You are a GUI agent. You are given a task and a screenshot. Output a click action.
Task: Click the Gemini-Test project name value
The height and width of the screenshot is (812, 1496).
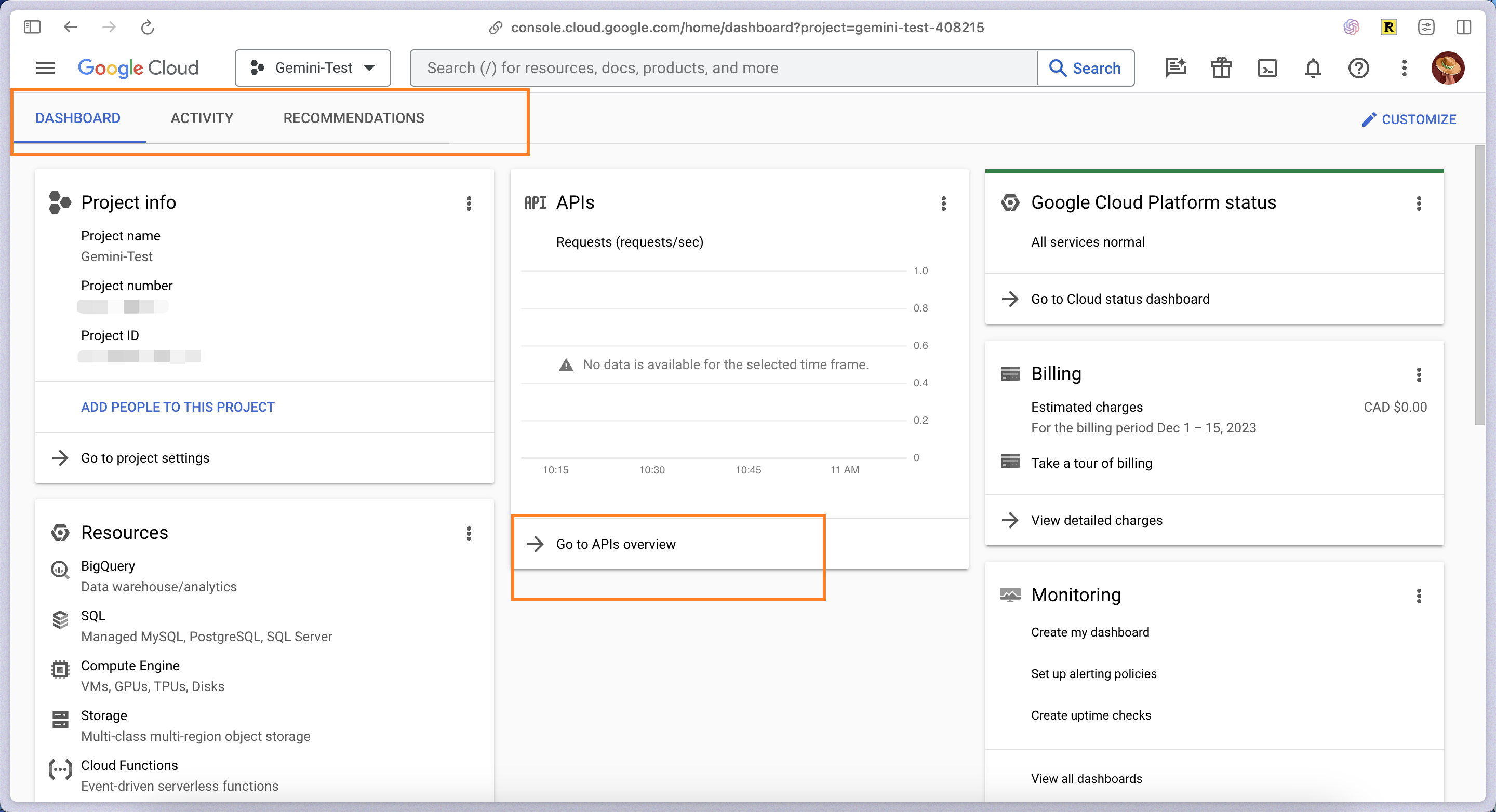coord(117,256)
